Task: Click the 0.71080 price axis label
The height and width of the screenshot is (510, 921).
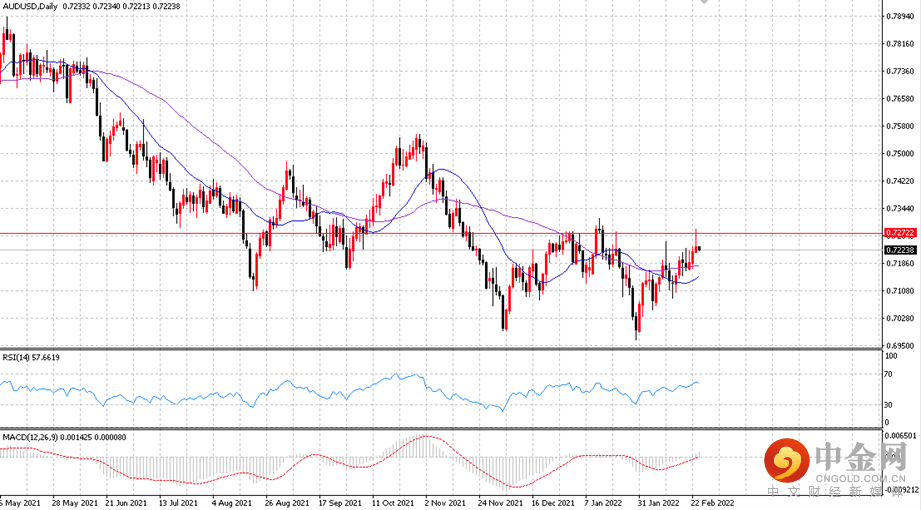Action: pos(900,291)
